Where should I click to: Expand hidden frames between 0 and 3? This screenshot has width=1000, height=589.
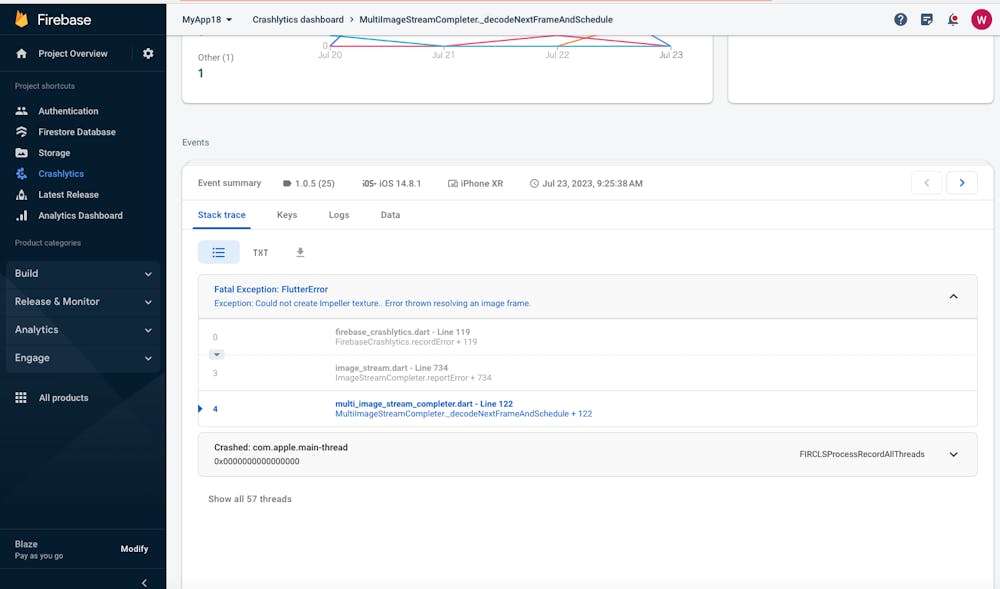pos(217,354)
